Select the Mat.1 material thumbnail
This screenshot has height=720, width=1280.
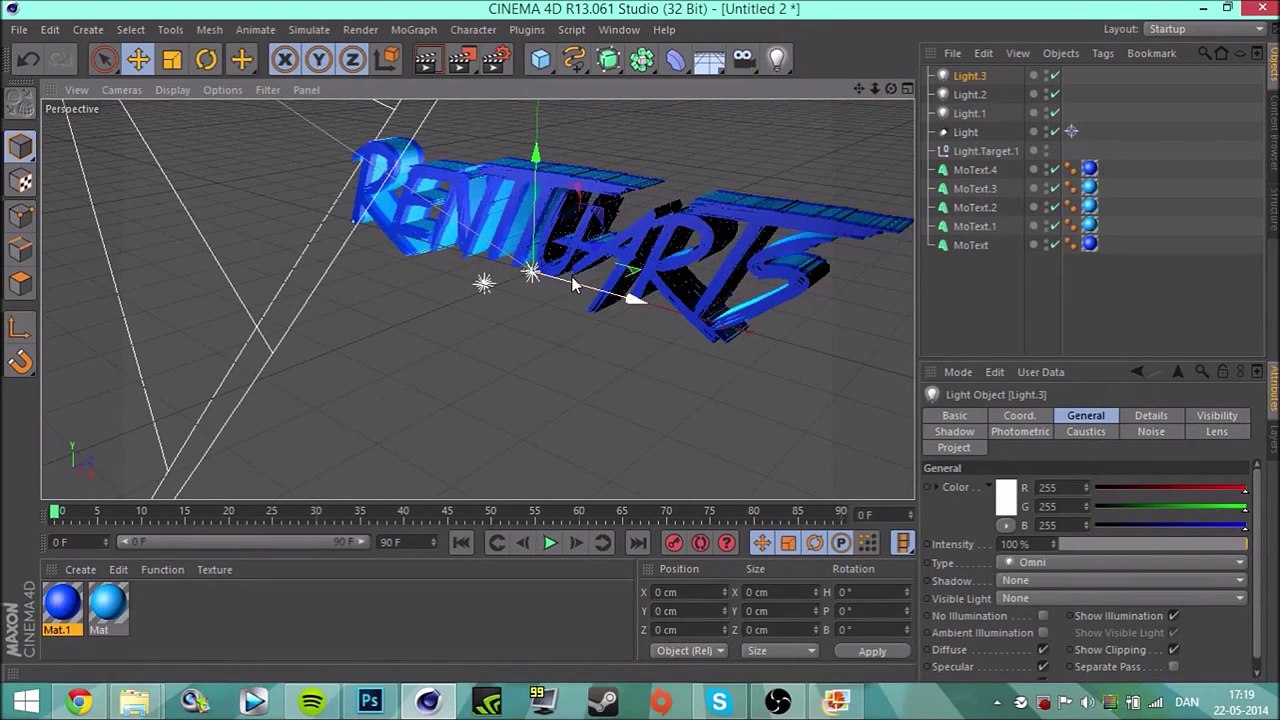[x=61, y=604]
